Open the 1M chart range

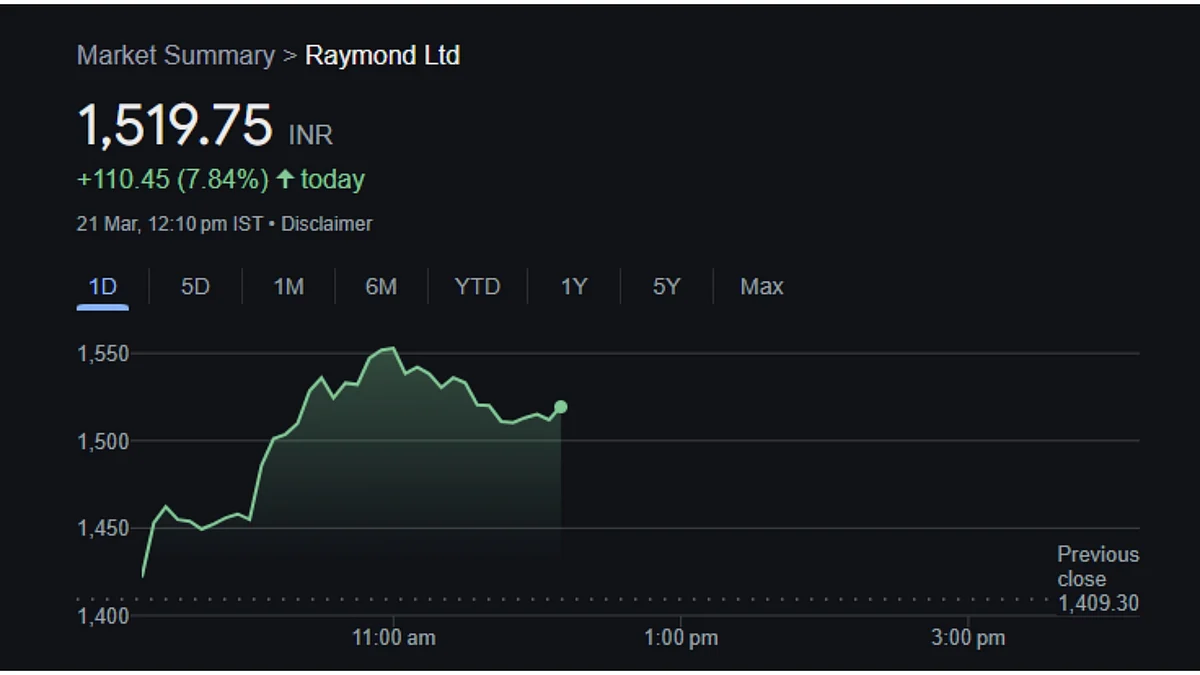(x=289, y=287)
